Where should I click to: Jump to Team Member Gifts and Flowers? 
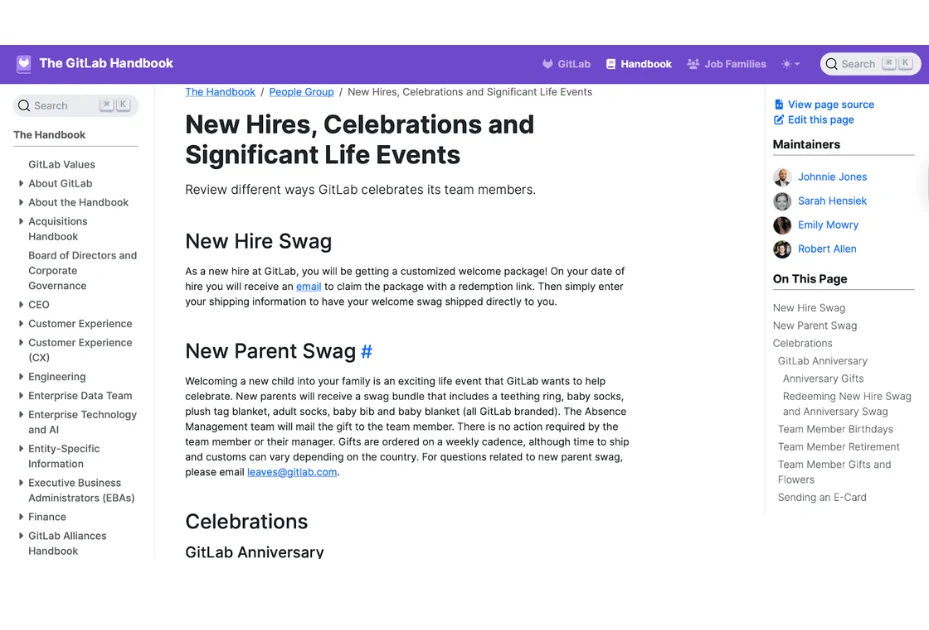(x=834, y=472)
